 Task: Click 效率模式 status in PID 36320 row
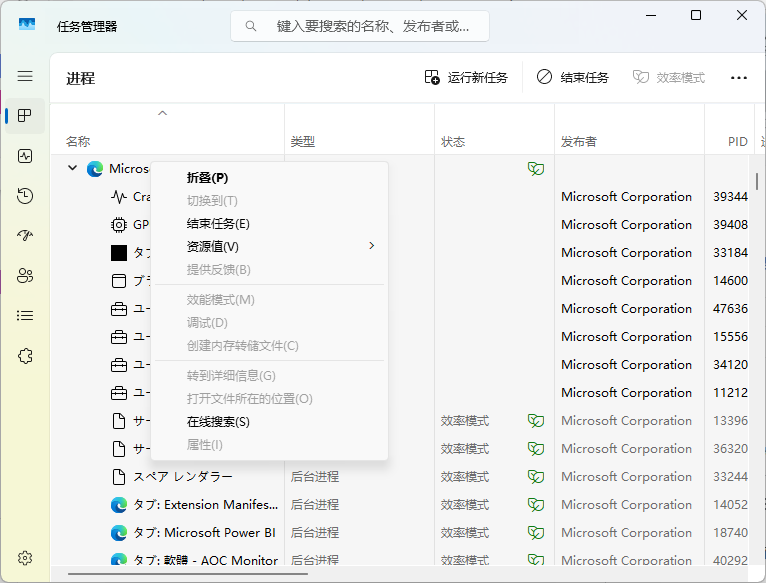pyautogui.click(x=465, y=449)
